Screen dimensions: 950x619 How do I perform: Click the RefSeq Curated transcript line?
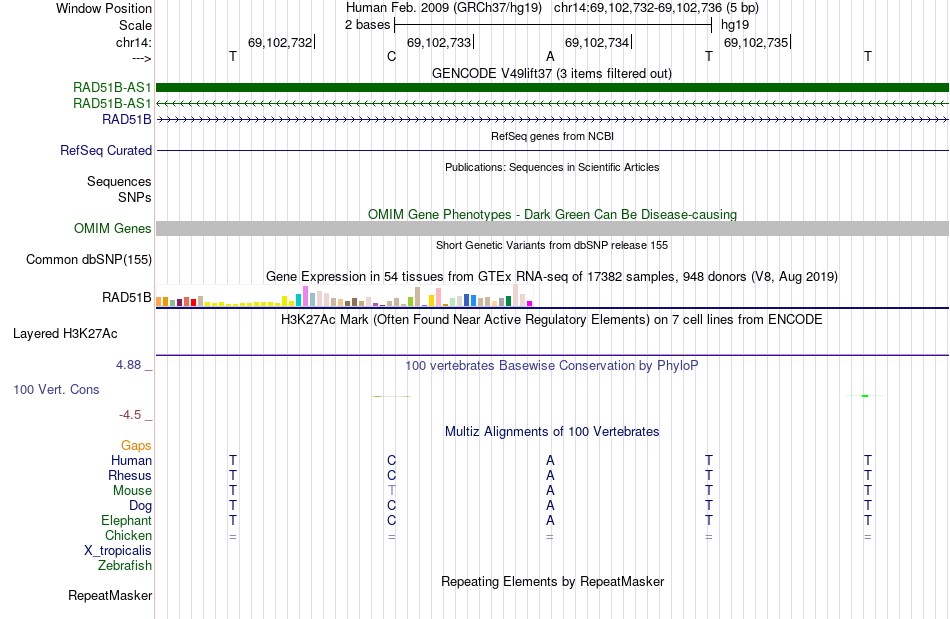click(552, 150)
